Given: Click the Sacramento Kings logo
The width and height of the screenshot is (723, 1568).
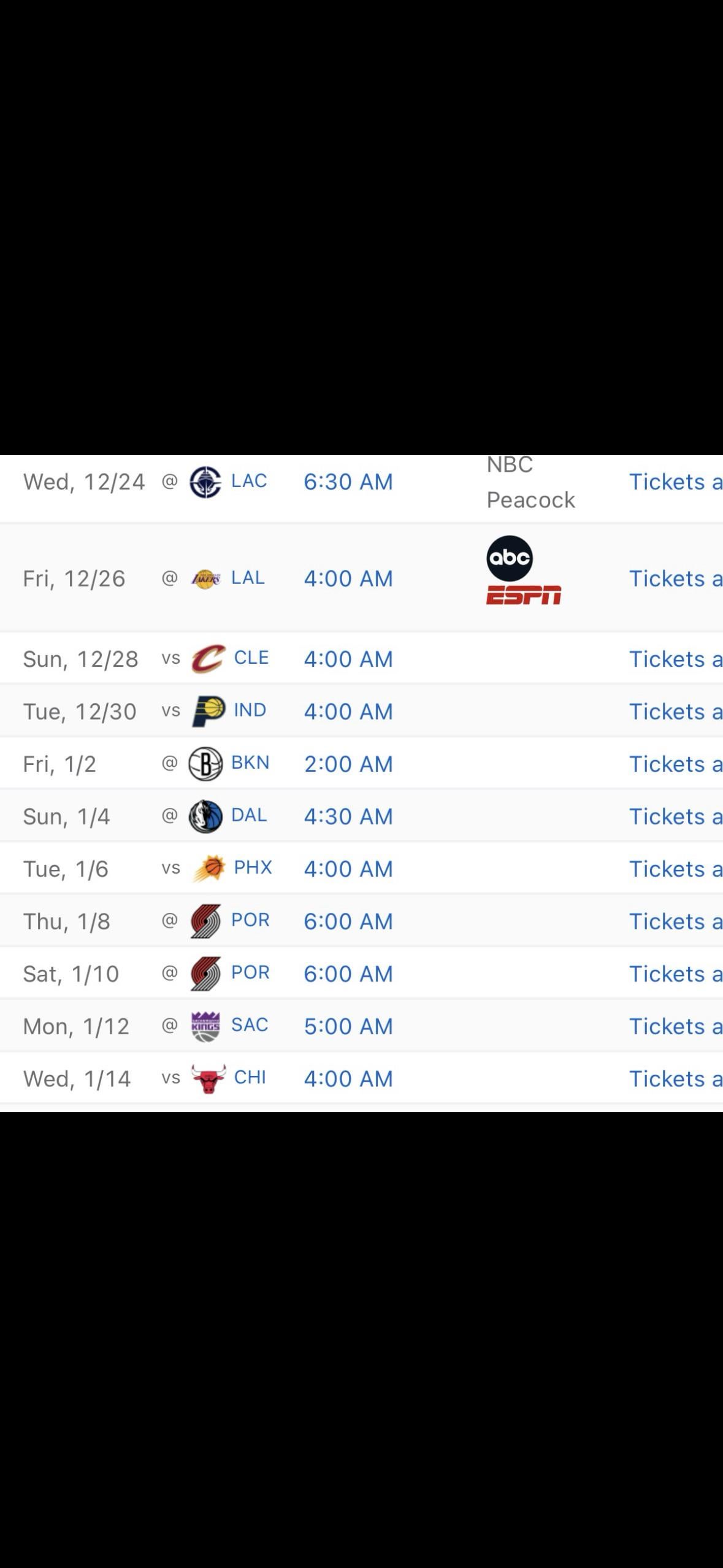Looking at the screenshot, I should (205, 1026).
